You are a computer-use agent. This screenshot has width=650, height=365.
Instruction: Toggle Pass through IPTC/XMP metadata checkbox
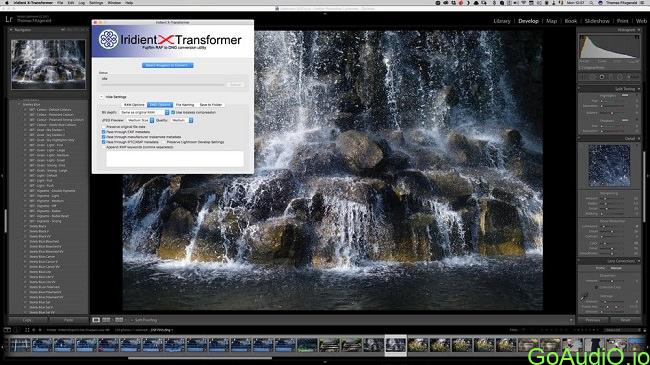pos(104,142)
